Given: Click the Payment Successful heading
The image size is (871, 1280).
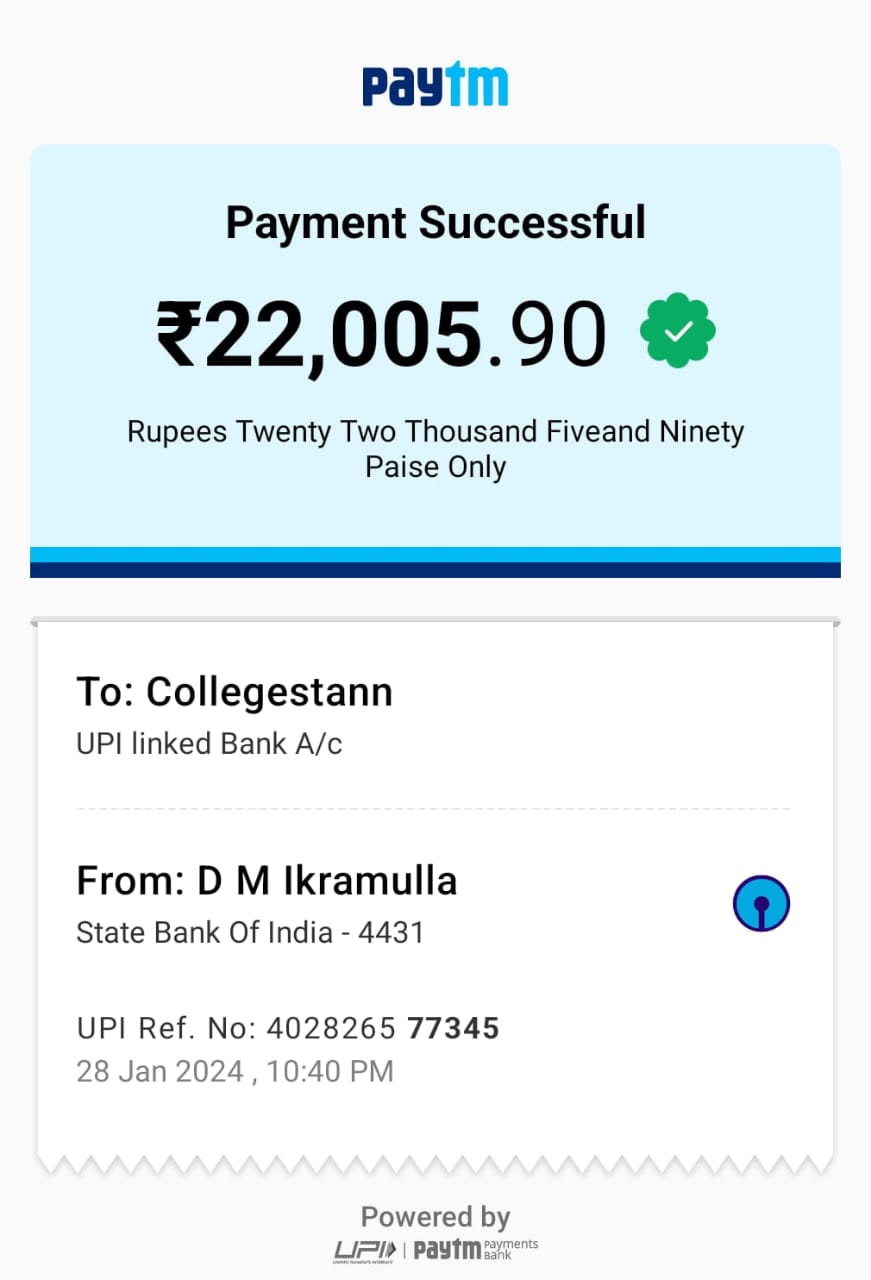Looking at the screenshot, I should tap(435, 222).
